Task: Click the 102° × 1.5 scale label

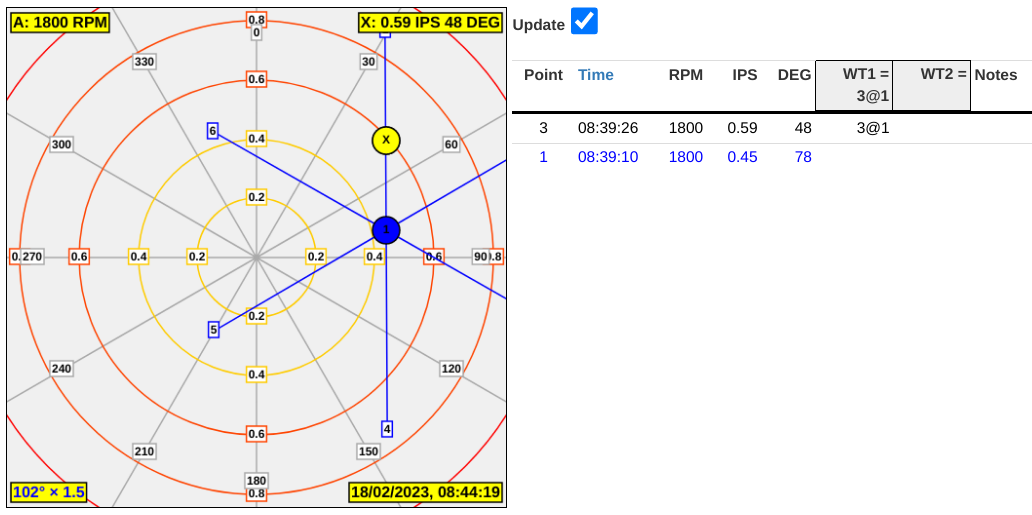Action: (x=49, y=492)
